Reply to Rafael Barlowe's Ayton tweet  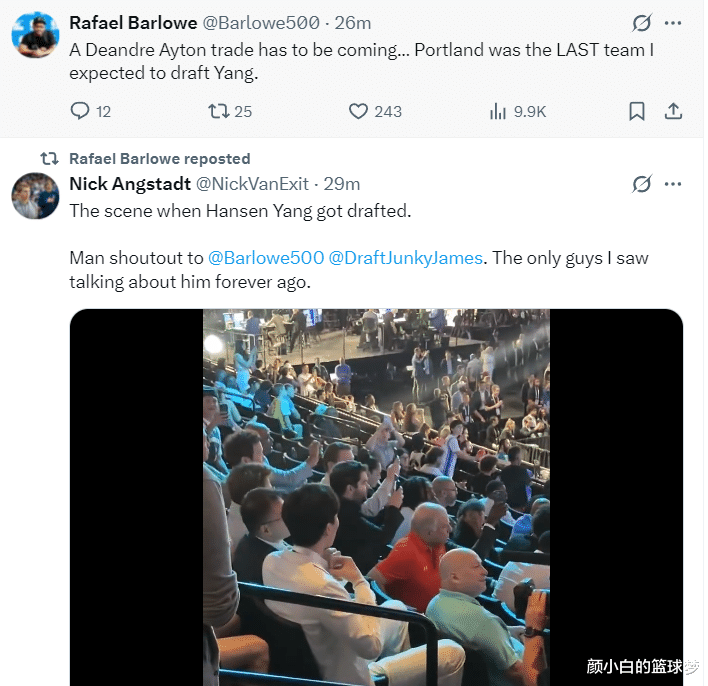81,111
